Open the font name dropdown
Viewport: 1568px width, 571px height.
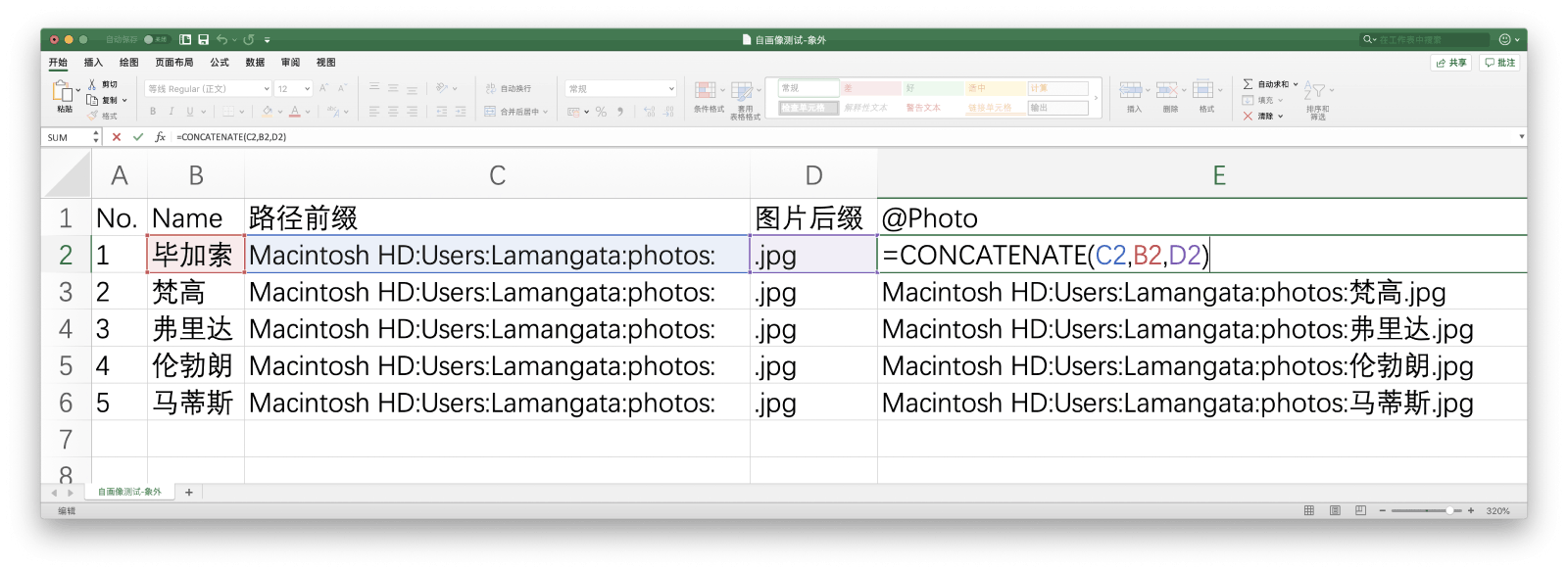[267, 89]
